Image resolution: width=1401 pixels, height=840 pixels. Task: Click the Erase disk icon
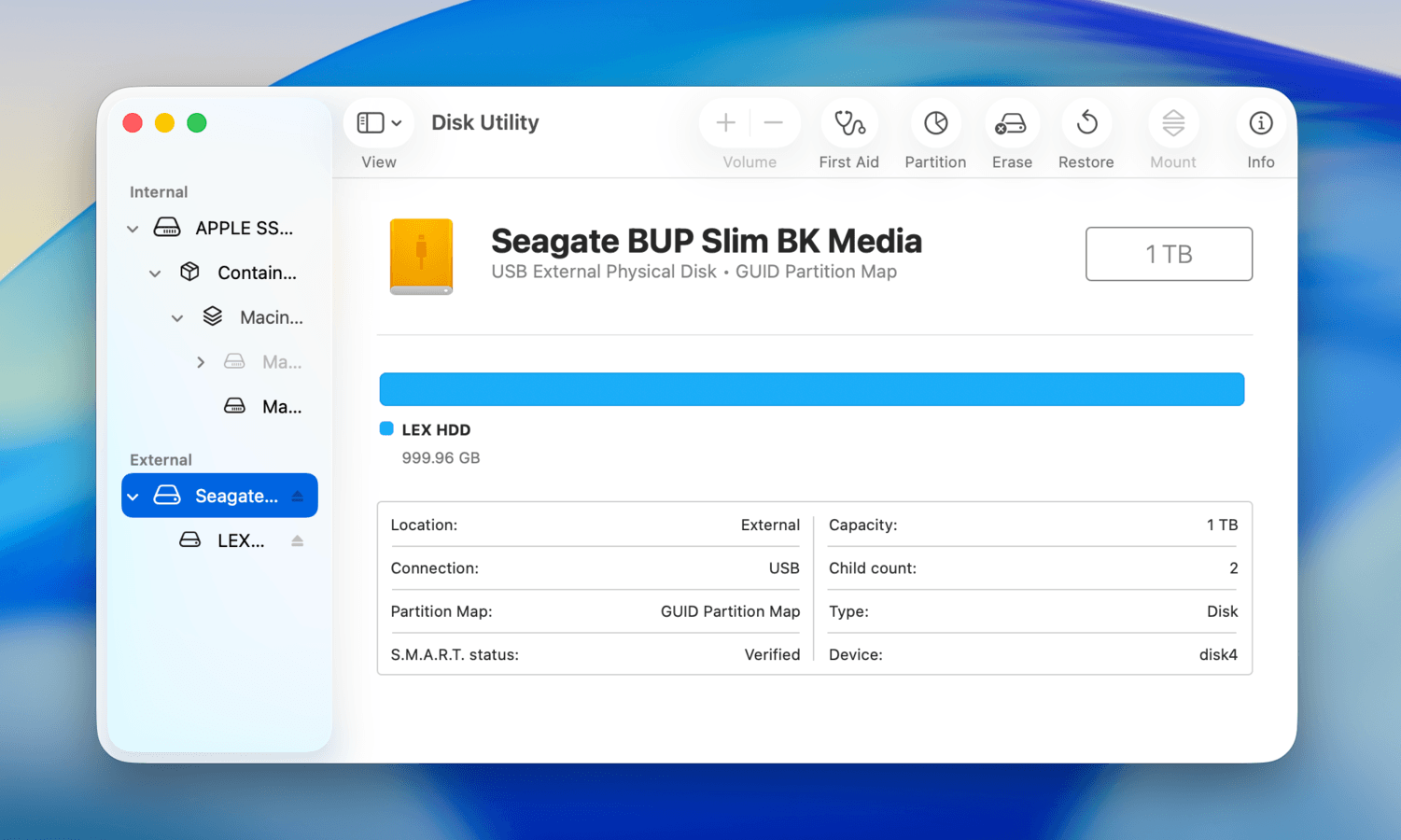click(x=1011, y=122)
